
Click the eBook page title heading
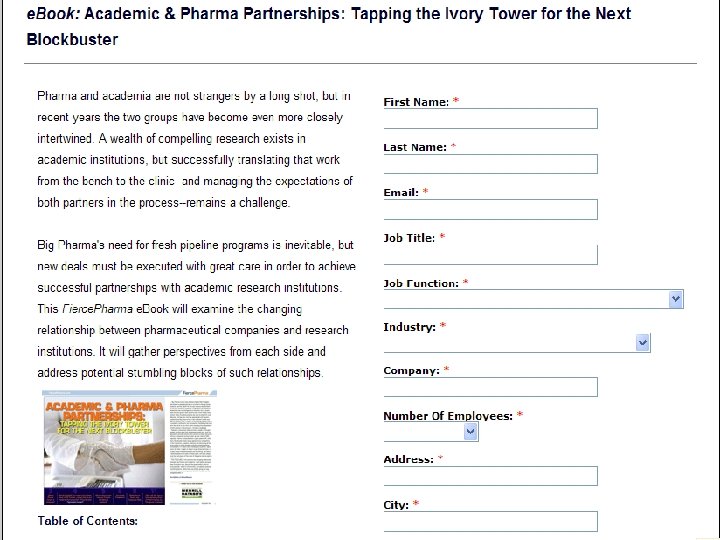(328, 27)
